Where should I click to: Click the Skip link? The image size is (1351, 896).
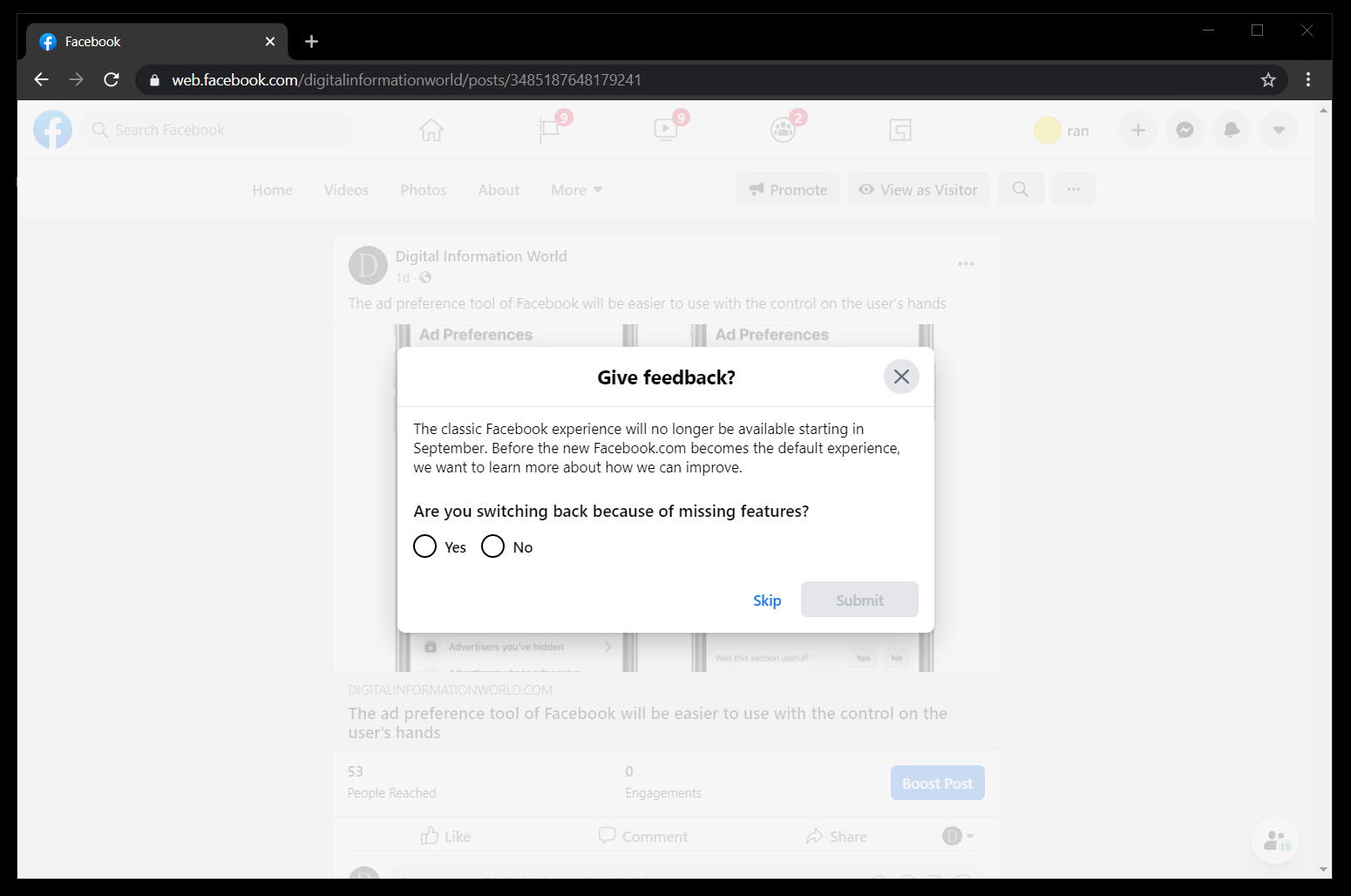pos(767,601)
